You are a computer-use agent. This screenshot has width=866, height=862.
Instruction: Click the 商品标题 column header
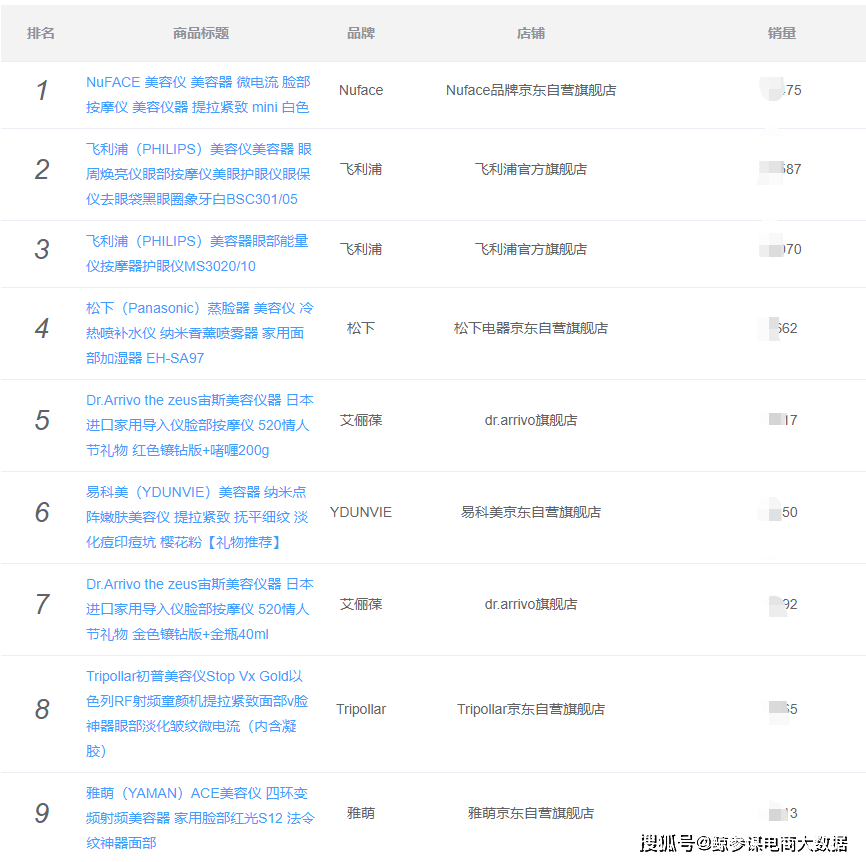(201, 33)
